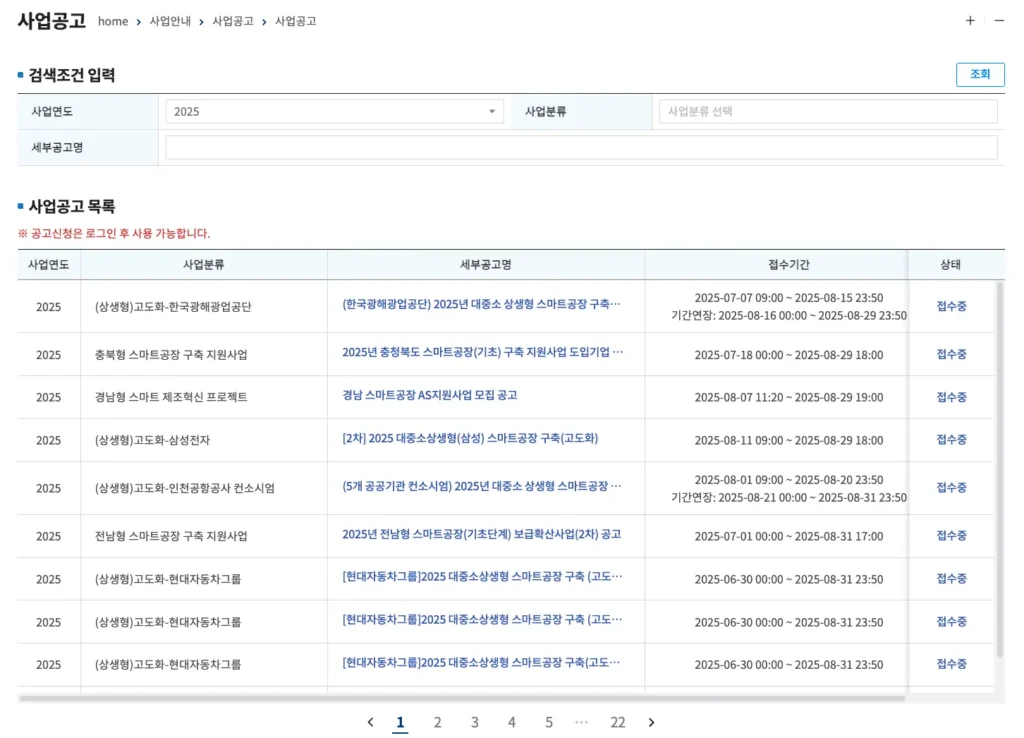Open the 사업연도 2025 dropdown

pos(334,112)
